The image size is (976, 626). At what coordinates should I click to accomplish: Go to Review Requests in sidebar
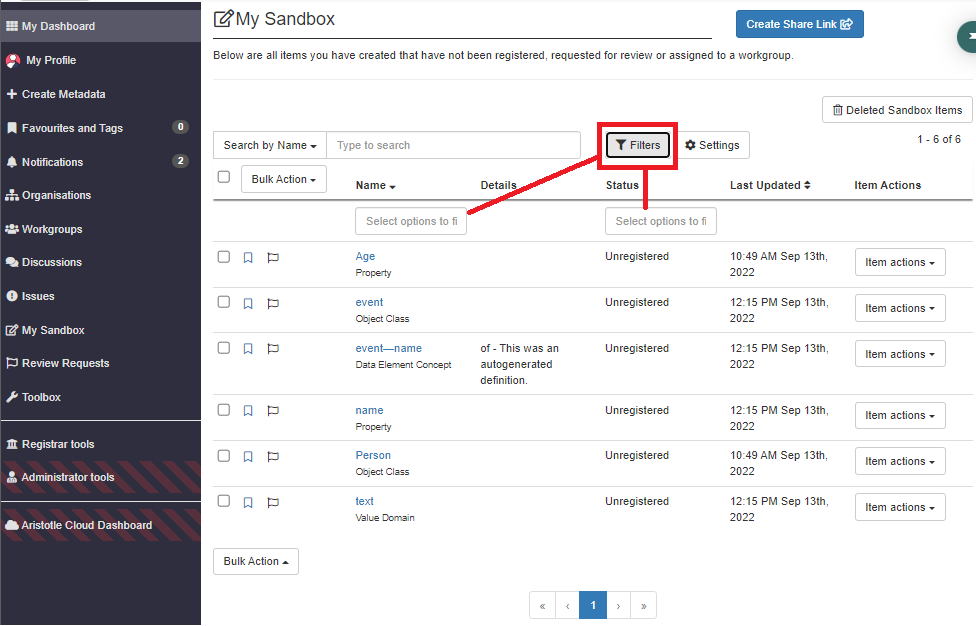coord(65,363)
